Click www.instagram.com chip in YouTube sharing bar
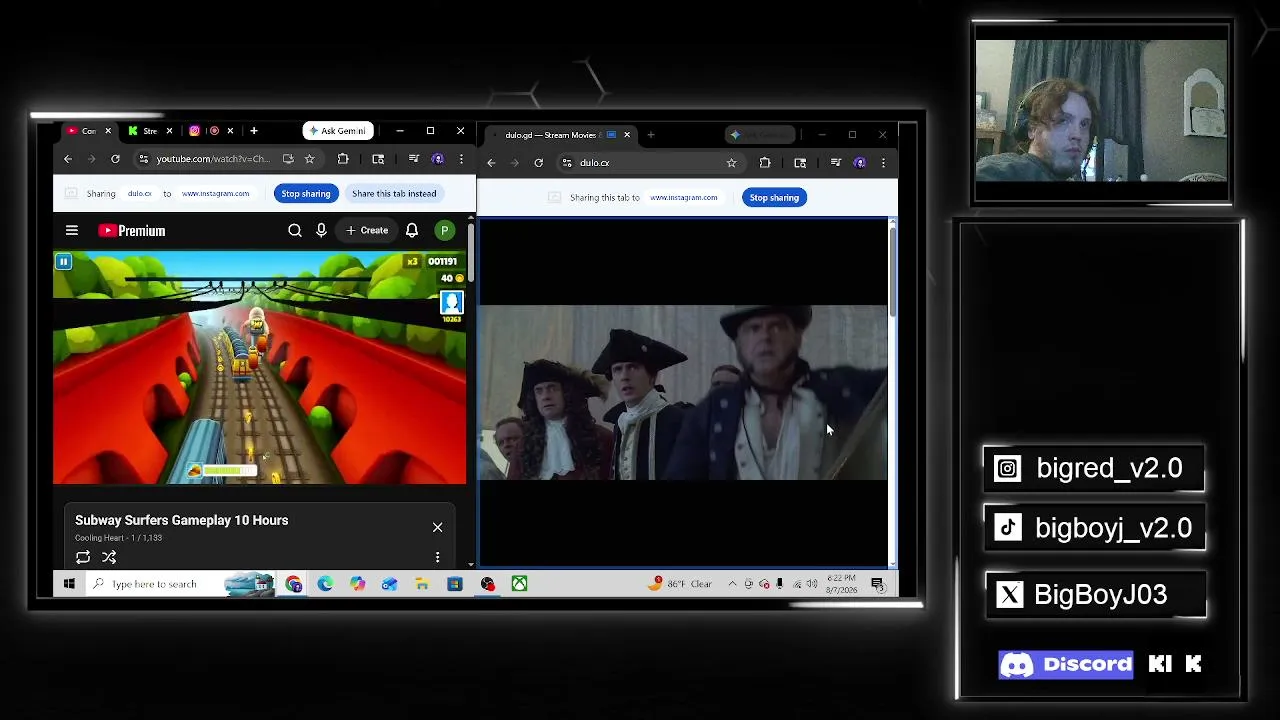1280x720 pixels. (215, 194)
